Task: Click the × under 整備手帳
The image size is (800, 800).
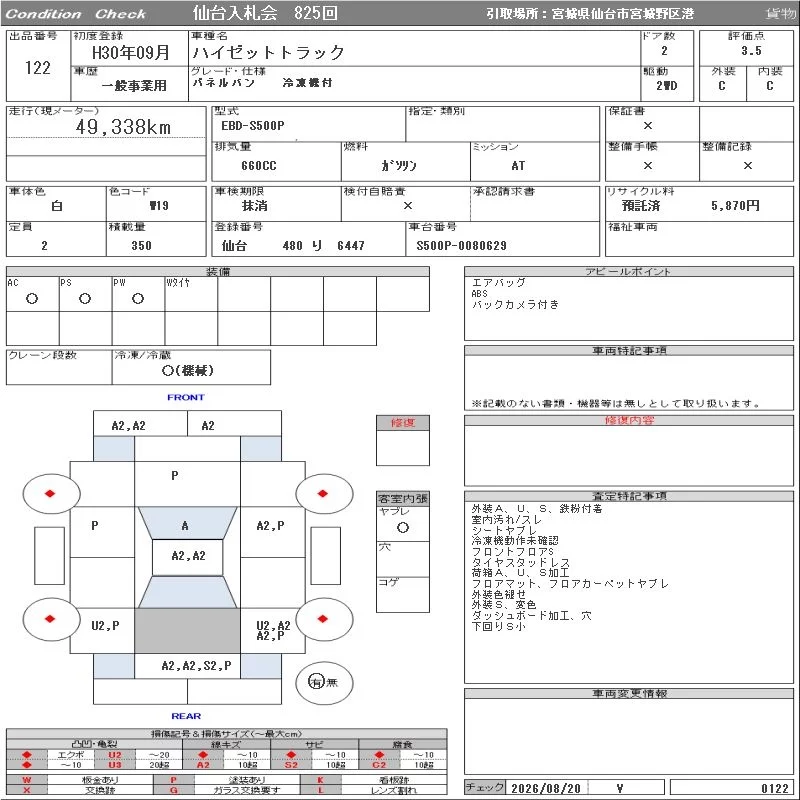Action: 648,165
